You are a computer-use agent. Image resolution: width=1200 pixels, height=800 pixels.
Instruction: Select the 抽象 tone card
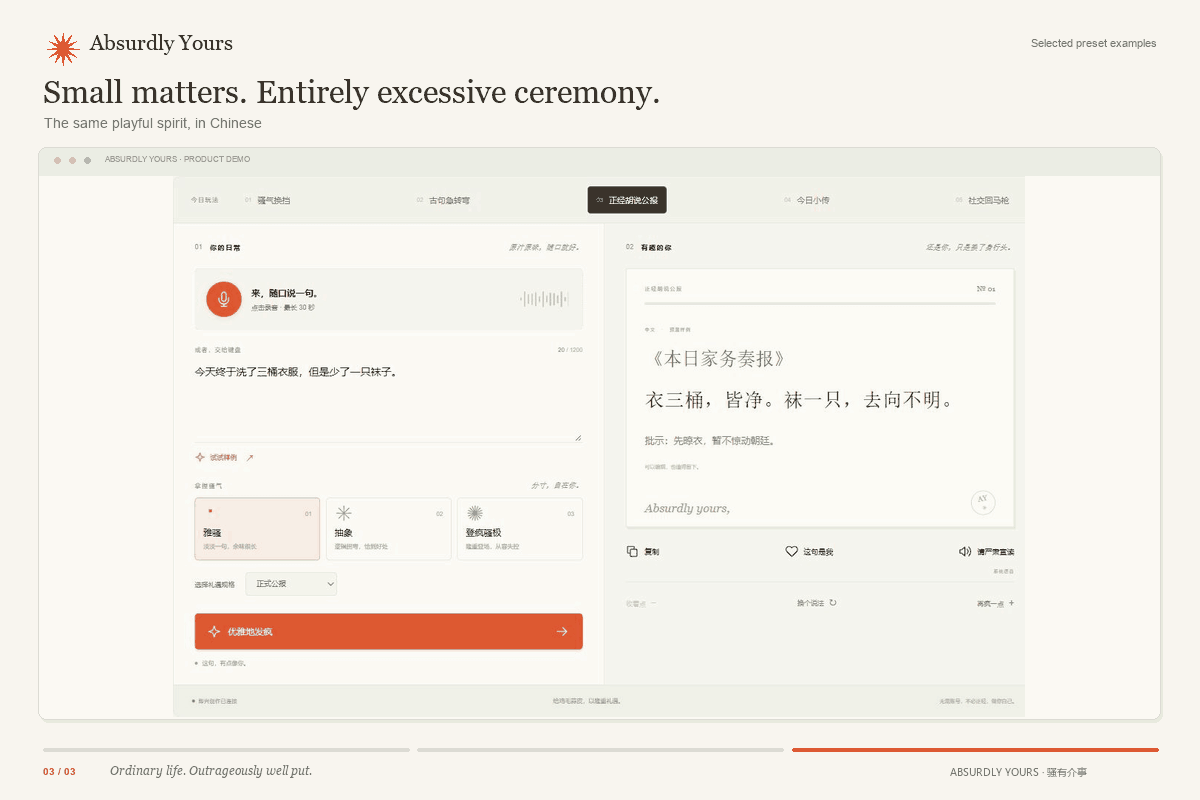click(389, 529)
